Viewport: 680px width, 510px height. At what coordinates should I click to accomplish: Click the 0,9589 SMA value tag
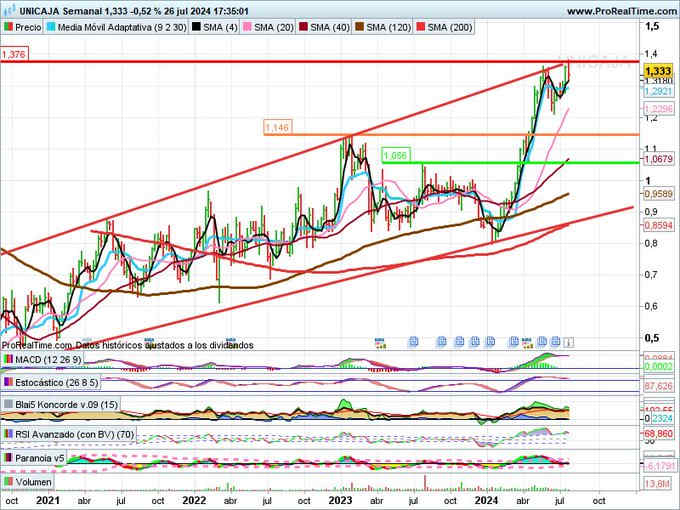click(658, 194)
